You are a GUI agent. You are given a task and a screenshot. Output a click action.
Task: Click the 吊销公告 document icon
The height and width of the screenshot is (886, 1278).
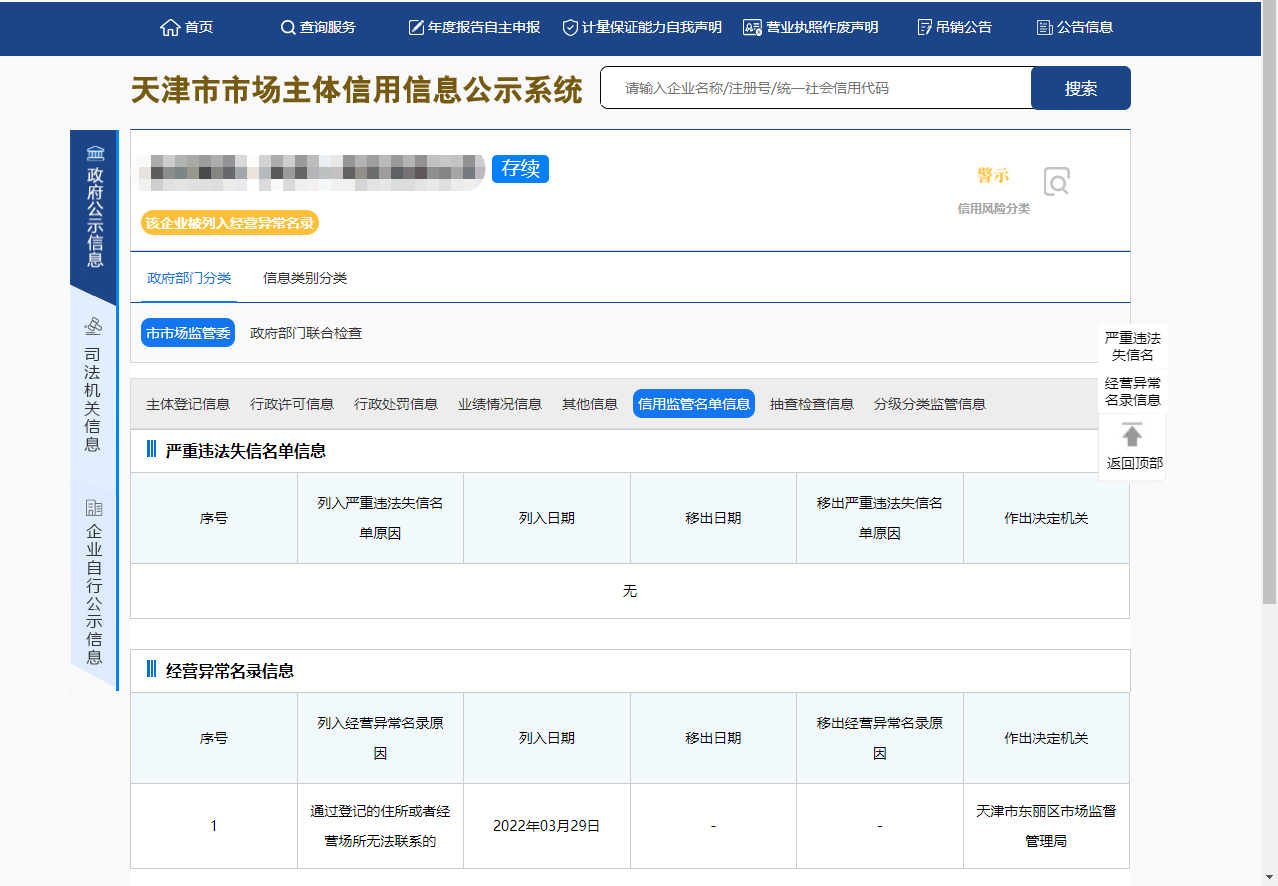pos(925,28)
